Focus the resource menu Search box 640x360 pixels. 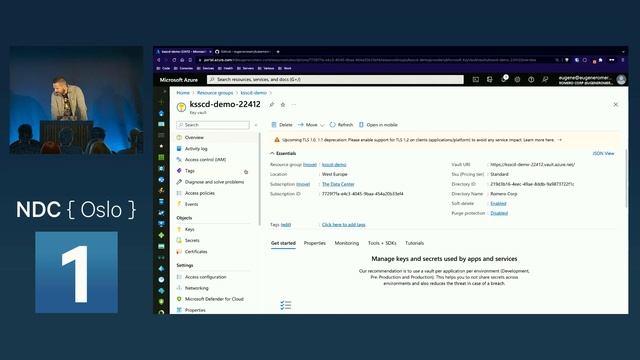[213, 125]
